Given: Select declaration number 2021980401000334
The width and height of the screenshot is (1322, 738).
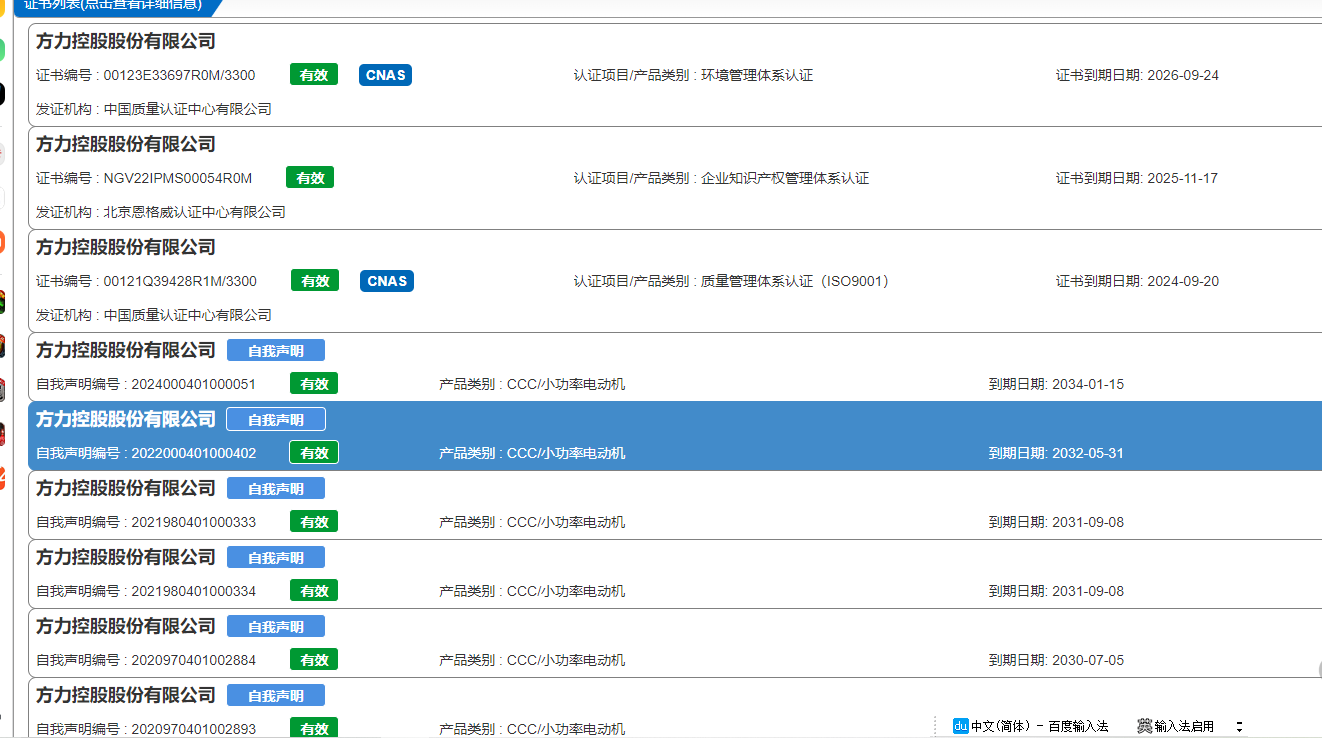Looking at the screenshot, I should (x=194, y=591).
